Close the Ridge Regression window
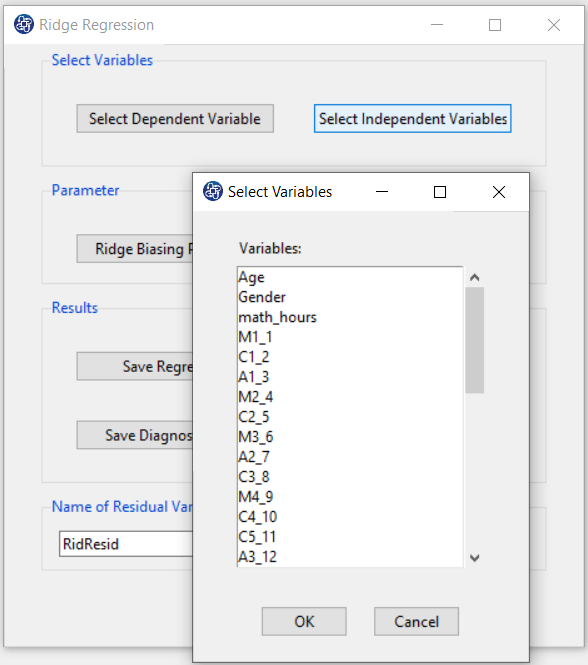The image size is (588, 665). coord(554,25)
